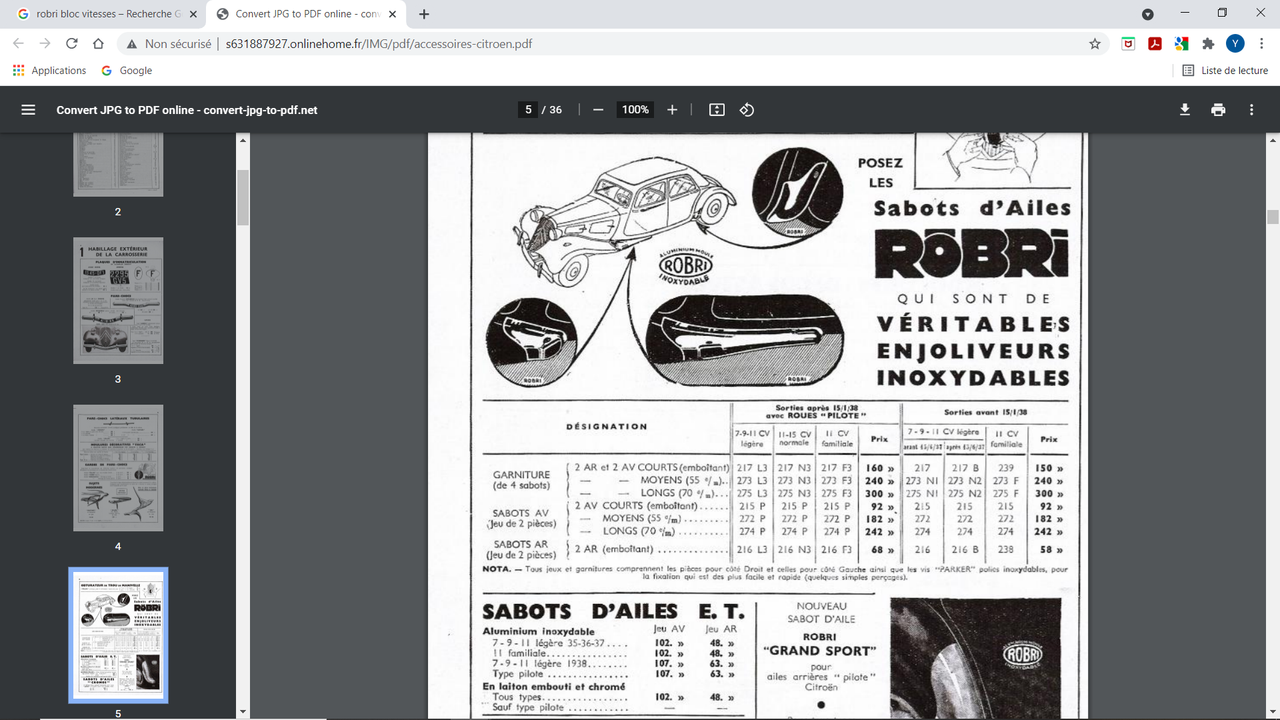The height and width of the screenshot is (720, 1280).
Task: Click the thumbnail sidebar scrollbar handle
Action: coord(242,197)
